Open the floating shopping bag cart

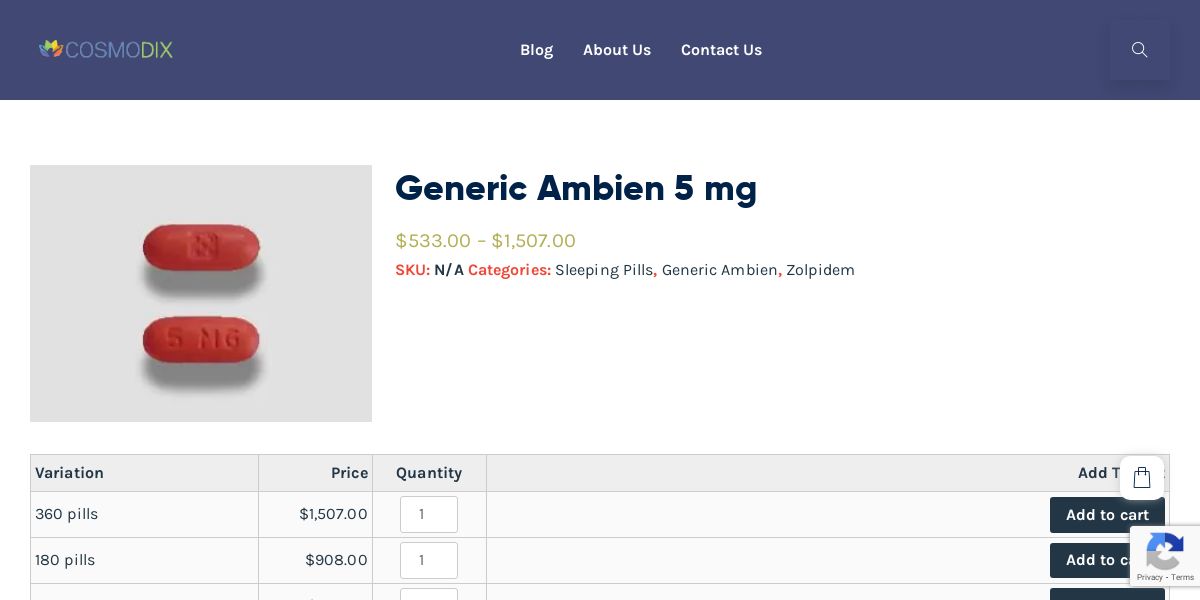coord(1142,478)
